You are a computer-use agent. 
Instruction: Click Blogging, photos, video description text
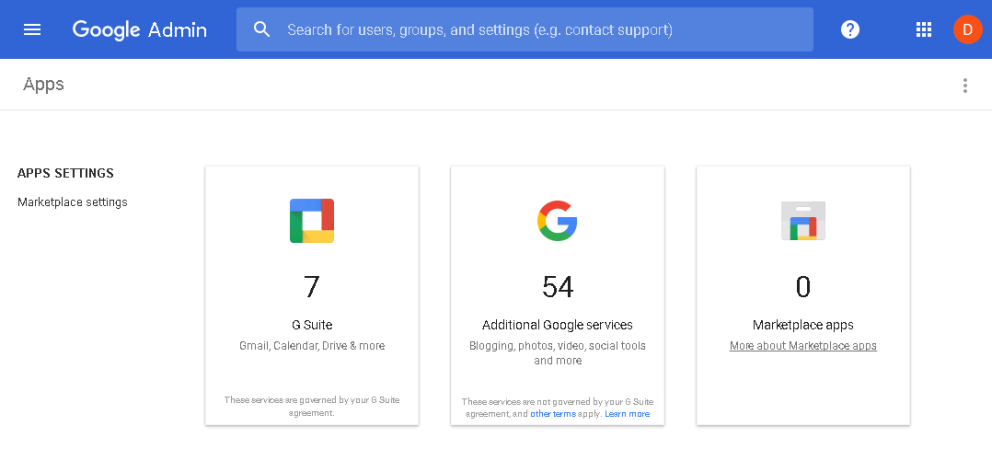[x=557, y=353]
